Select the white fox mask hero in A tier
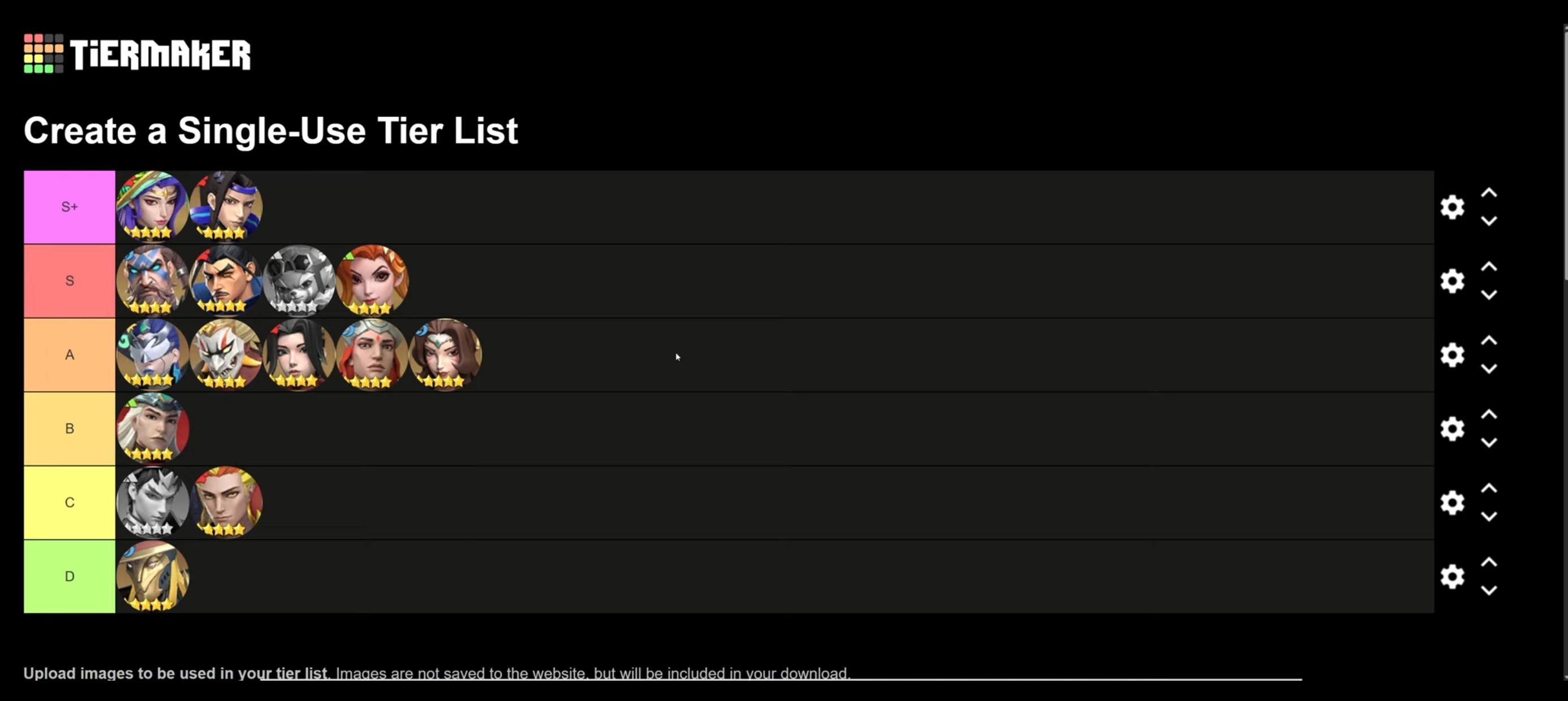 point(226,355)
